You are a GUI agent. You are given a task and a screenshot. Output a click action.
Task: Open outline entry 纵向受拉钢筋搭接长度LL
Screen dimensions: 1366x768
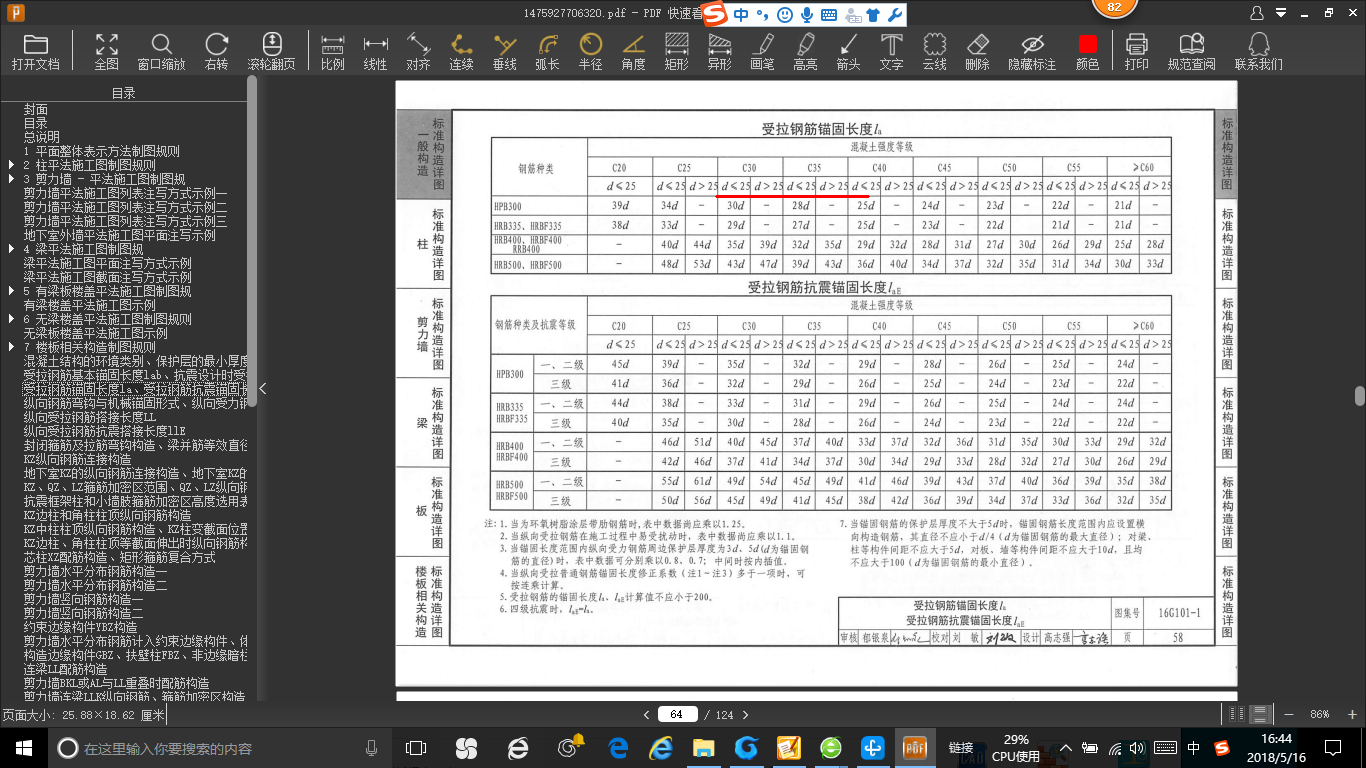coord(90,417)
